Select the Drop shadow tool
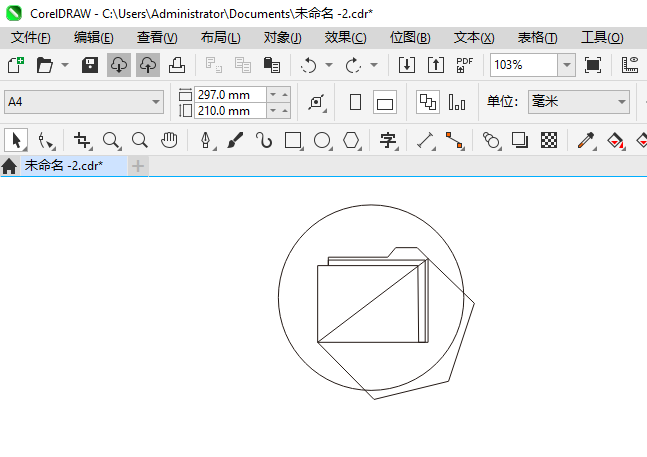Image resolution: width=647 pixels, height=457 pixels. (x=520, y=141)
